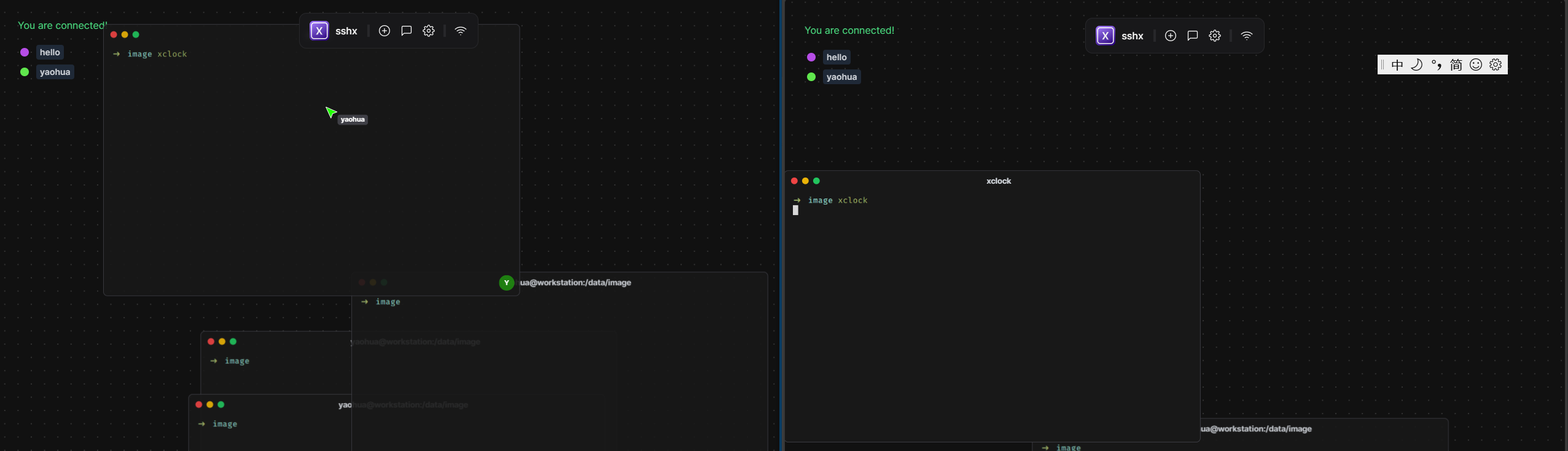Open input method settings gear
Viewport: 1568px width, 451px height.
1496,65
